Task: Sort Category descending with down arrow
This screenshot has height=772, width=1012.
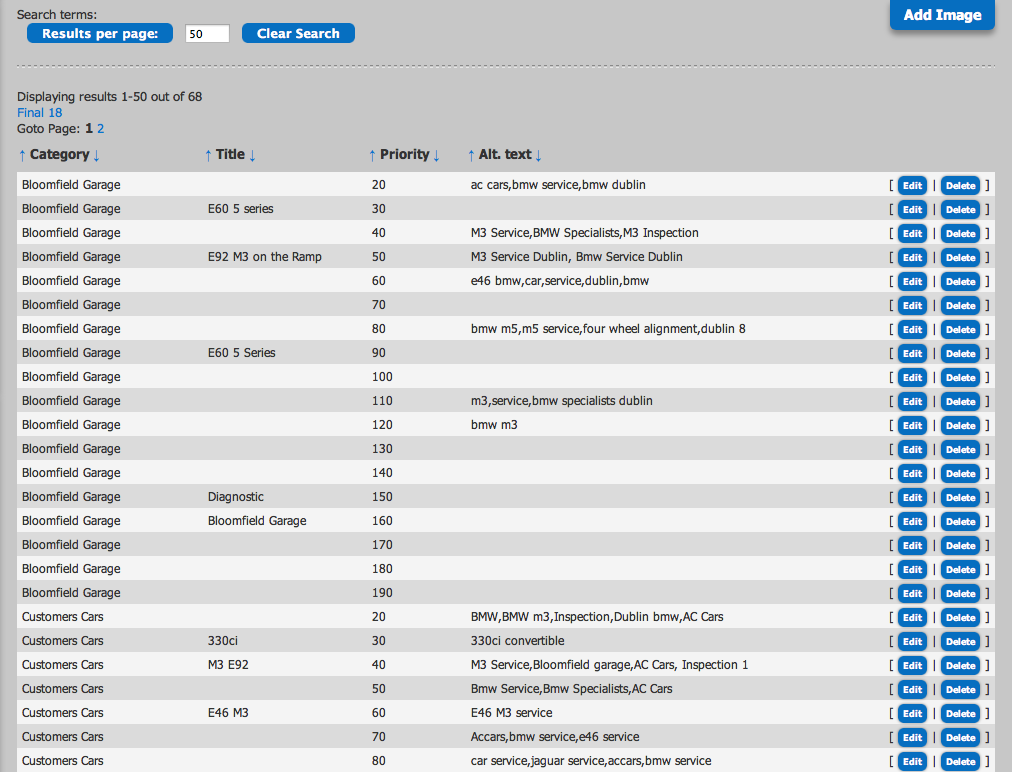Action: coord(96,155)
